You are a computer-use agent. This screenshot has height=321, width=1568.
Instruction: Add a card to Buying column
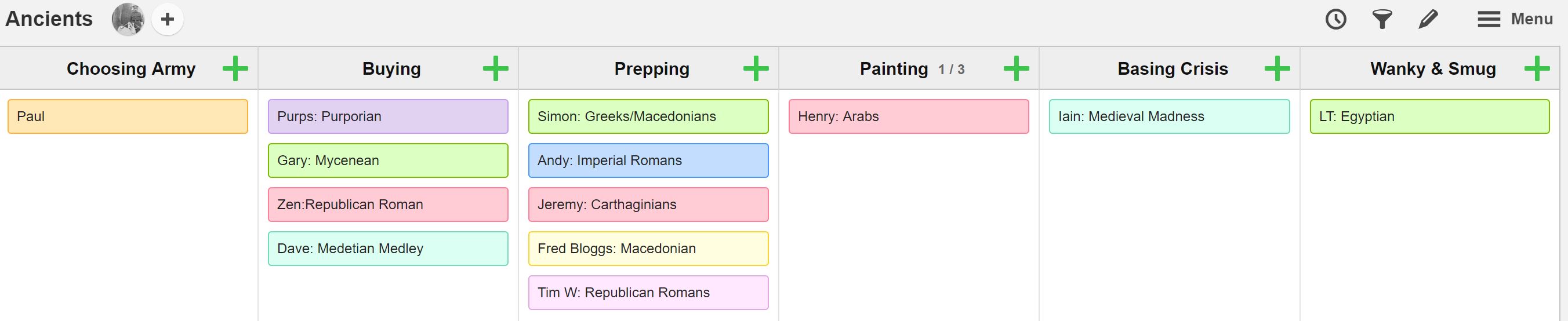(495, 69)
